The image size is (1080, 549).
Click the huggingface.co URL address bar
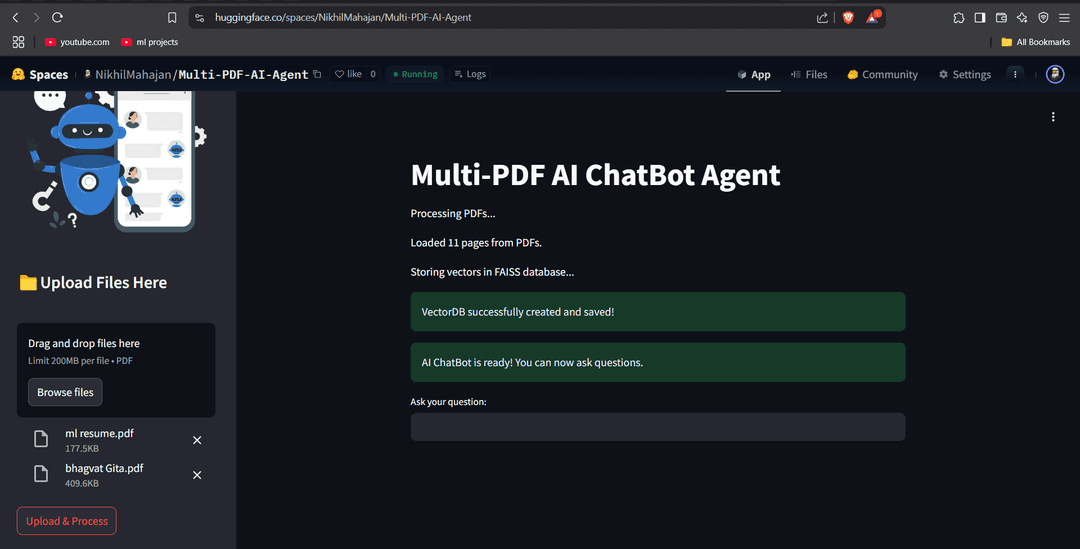point(343,17)
